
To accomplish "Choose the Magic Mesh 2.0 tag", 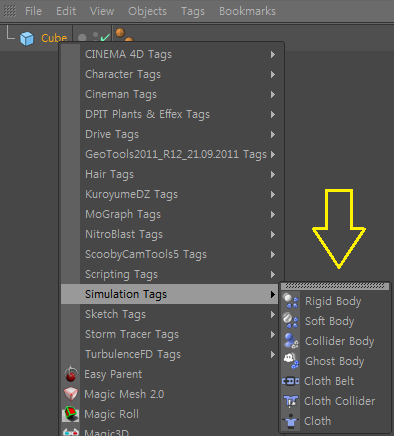I will tap(170, 394).
